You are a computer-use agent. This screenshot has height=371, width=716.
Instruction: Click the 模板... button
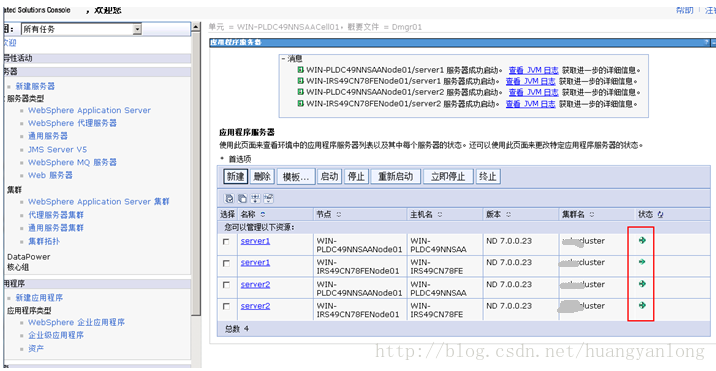(x=296, y=177)
